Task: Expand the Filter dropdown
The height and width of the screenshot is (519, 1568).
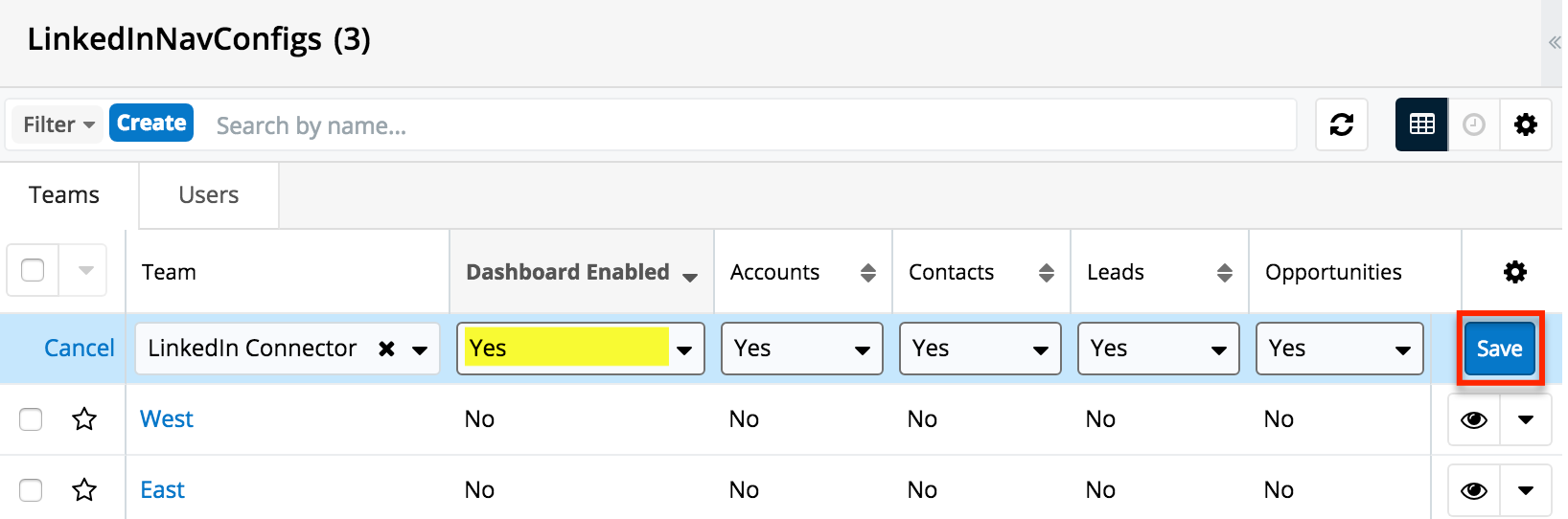Action: [58, 124]
